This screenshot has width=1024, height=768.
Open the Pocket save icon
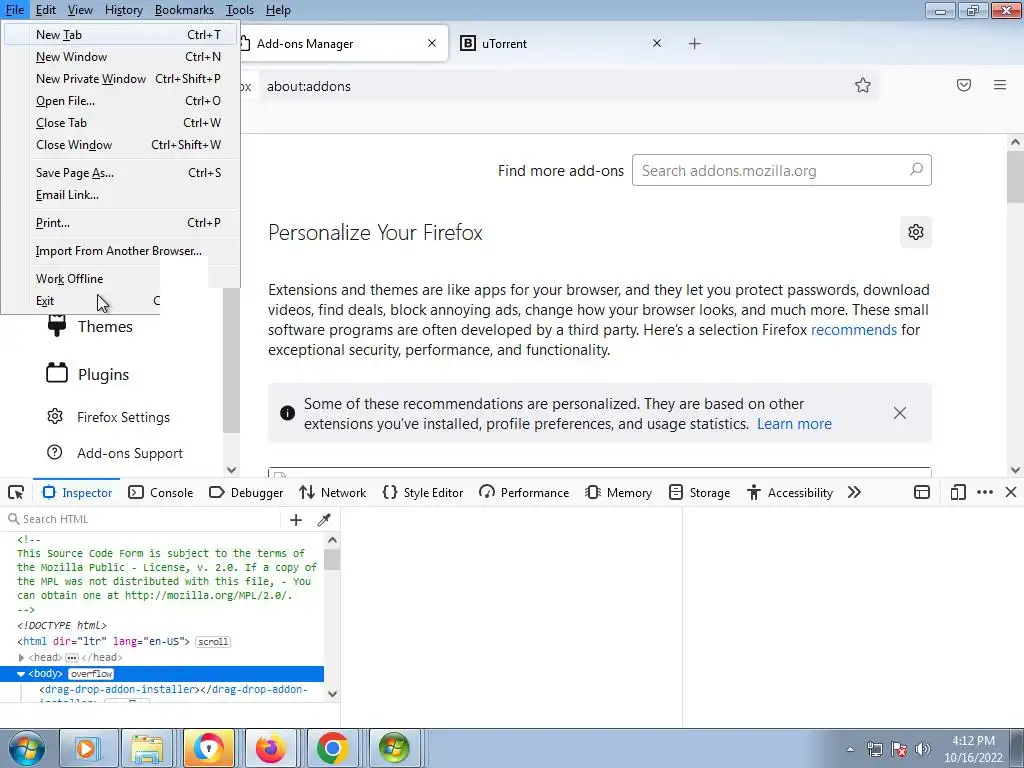tap(964, 85)
